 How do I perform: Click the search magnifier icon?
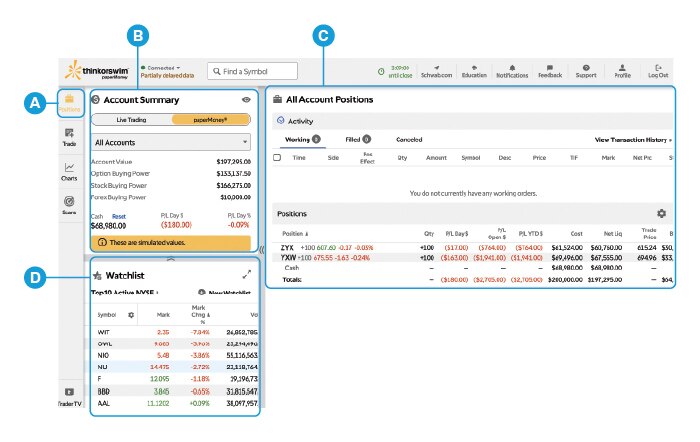(217, 71)
